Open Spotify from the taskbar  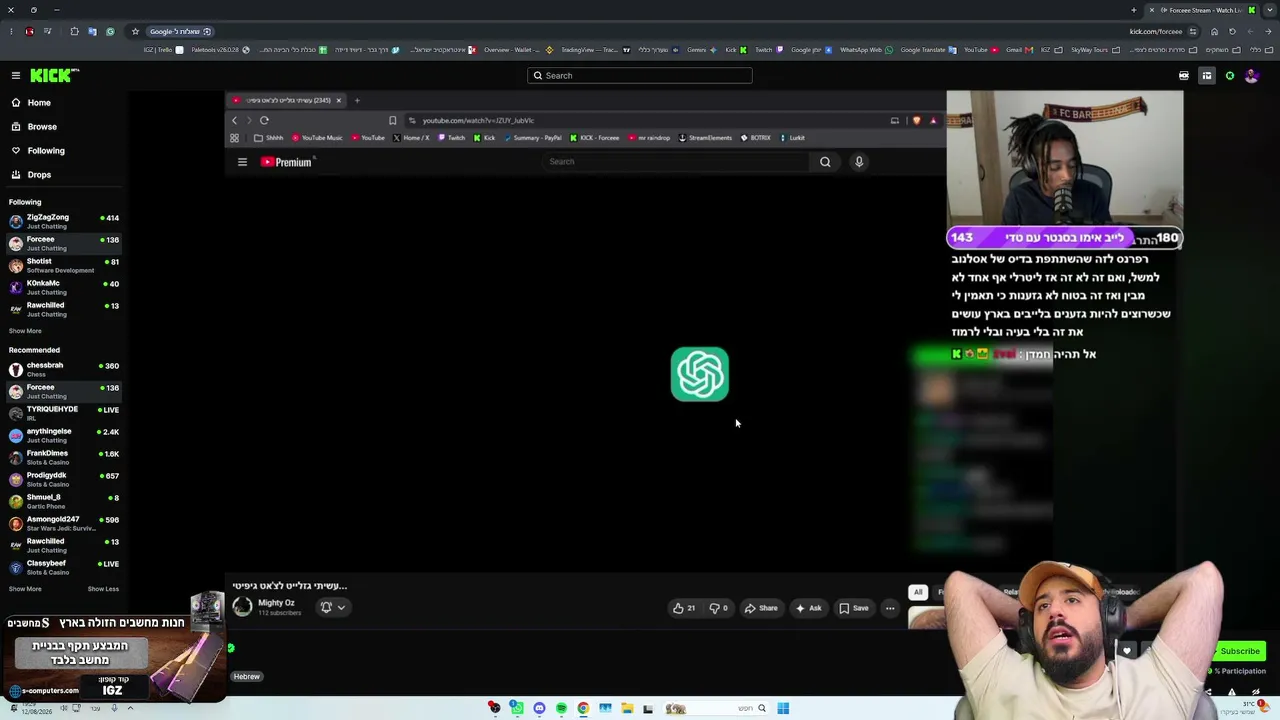point(561,709)
